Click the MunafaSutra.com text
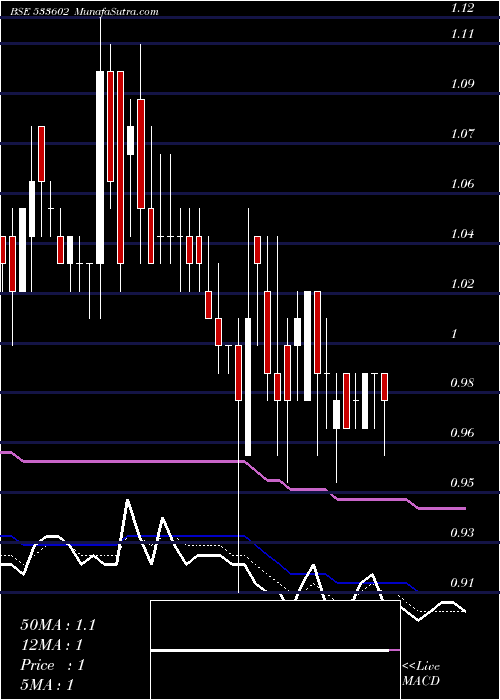The height and width of the screenshot is (700, 500). pyautogui.click(x=117, y=12)
